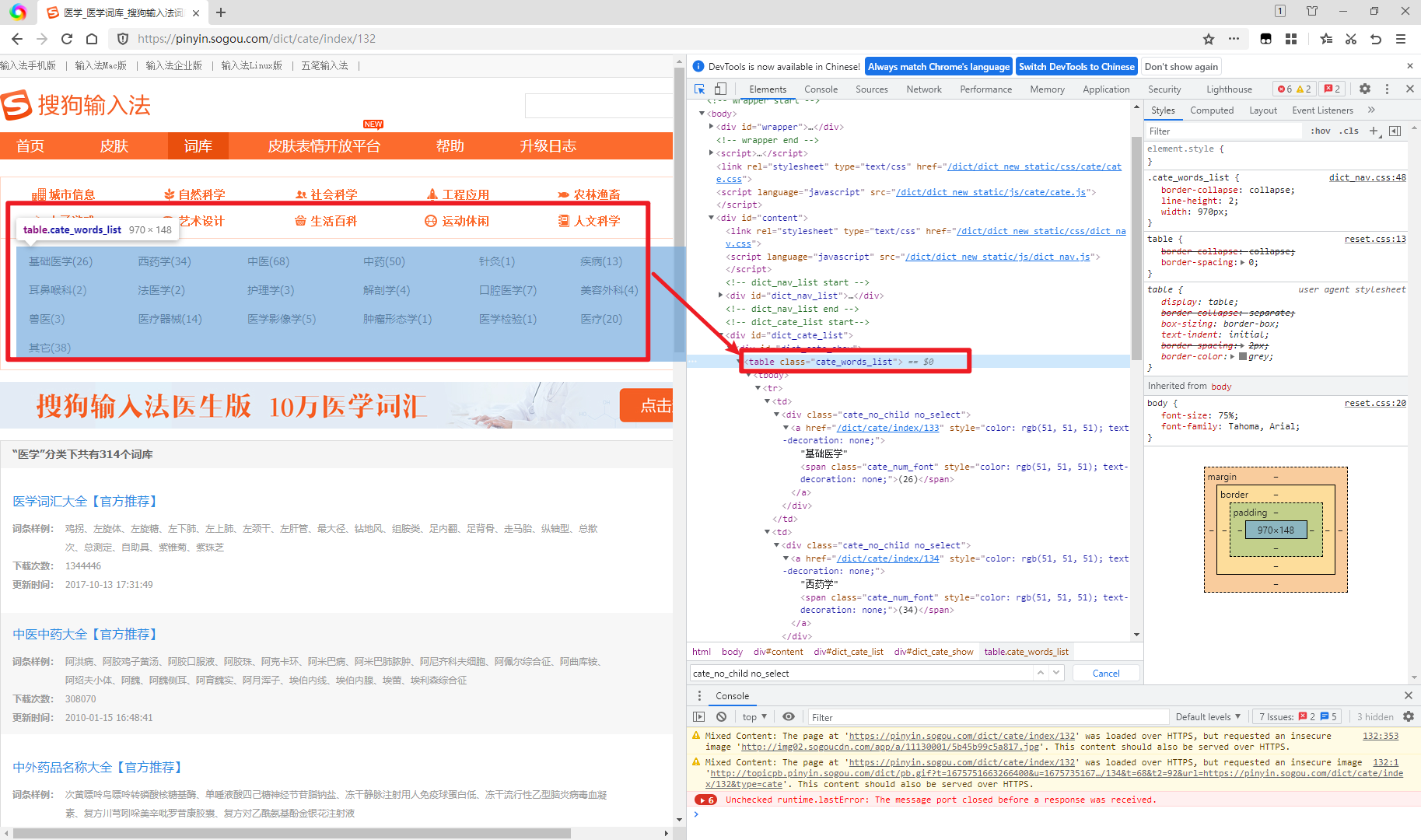
Task: Click the DOM search input field
Action: [x=859, y=674]
